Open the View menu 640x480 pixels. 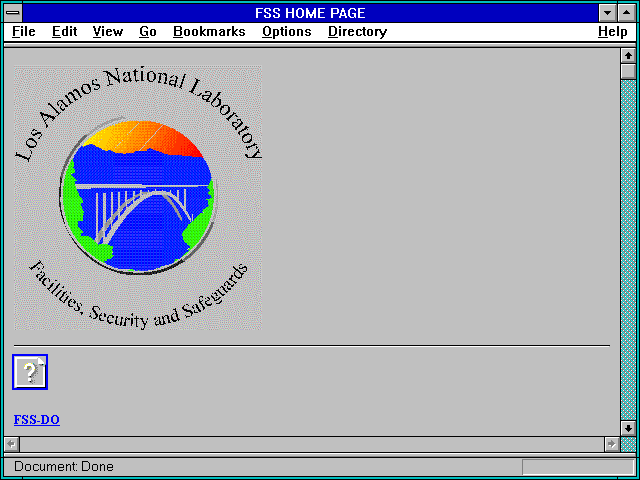pos(108,32)
